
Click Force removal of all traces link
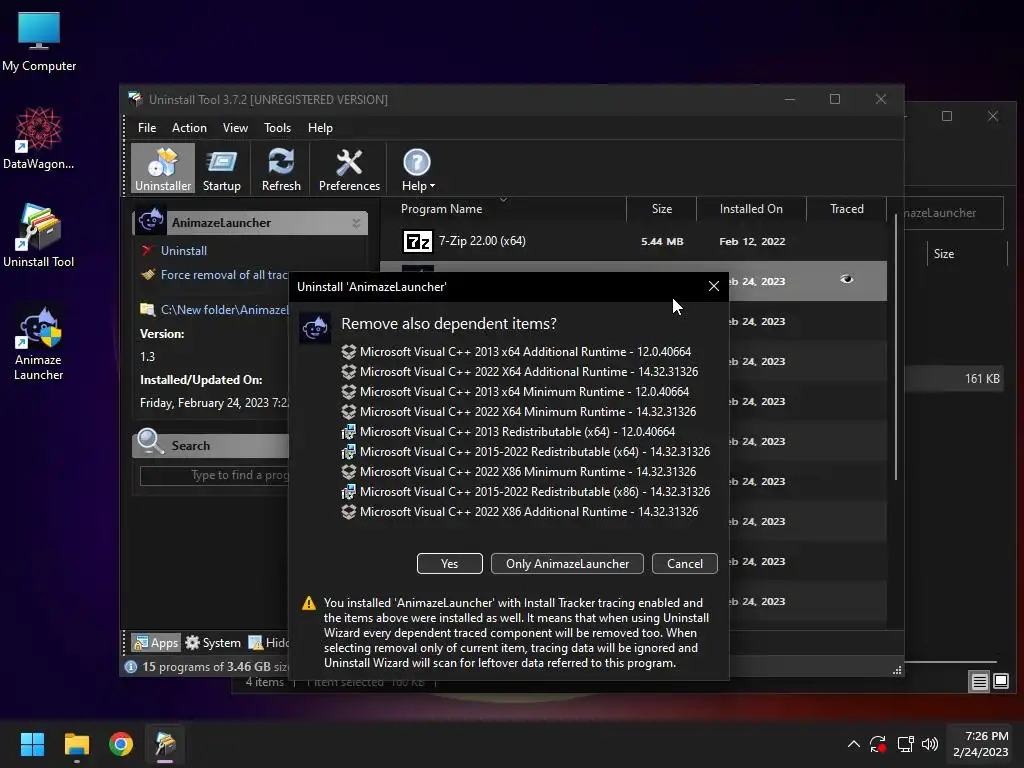pos(224,275)
